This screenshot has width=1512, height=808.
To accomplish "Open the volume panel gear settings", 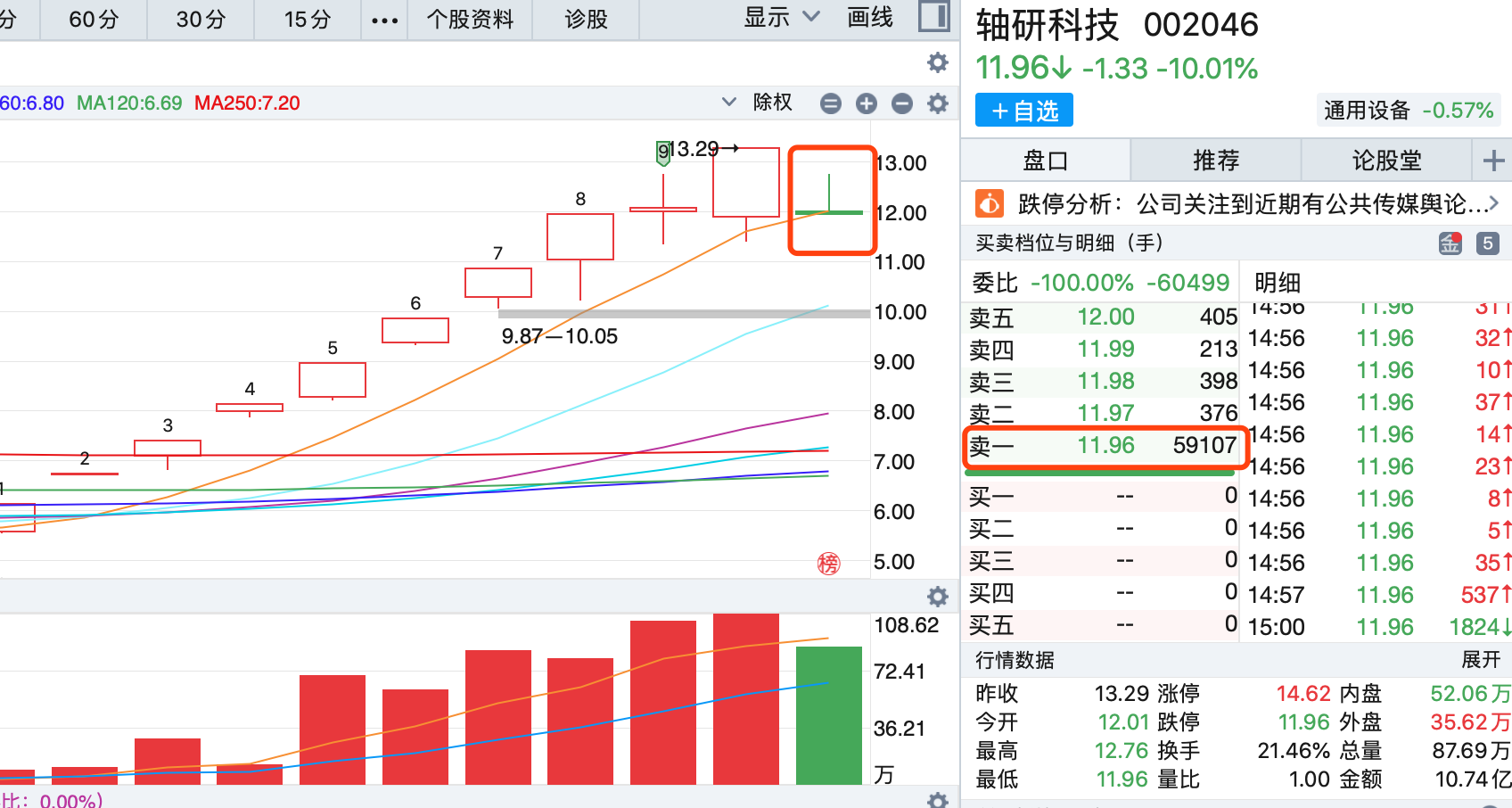I will click(937, 596).
